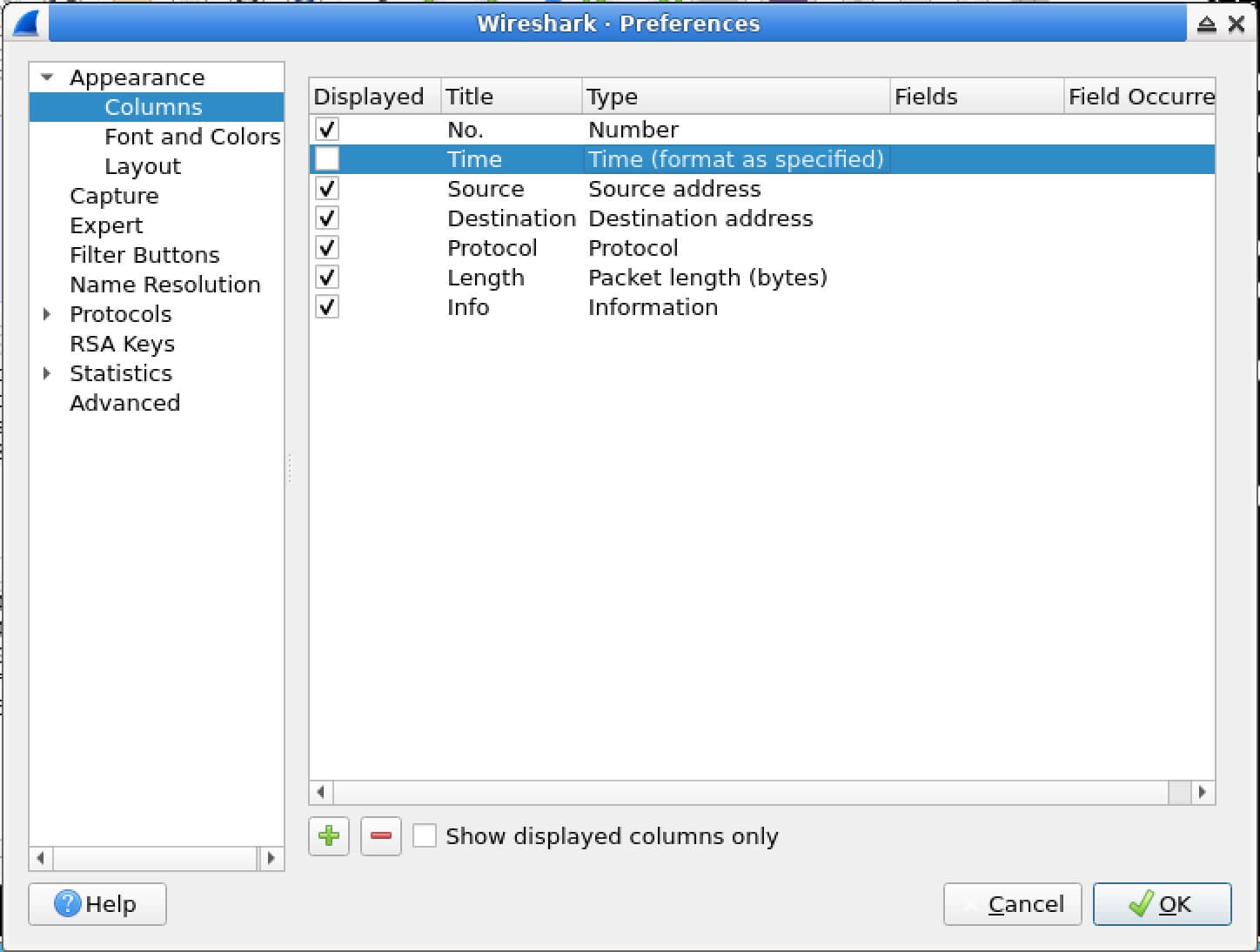Screen dimensions: 1260x952
Task: Sort by Displayed column header
Action: click(x=375, y=97)
